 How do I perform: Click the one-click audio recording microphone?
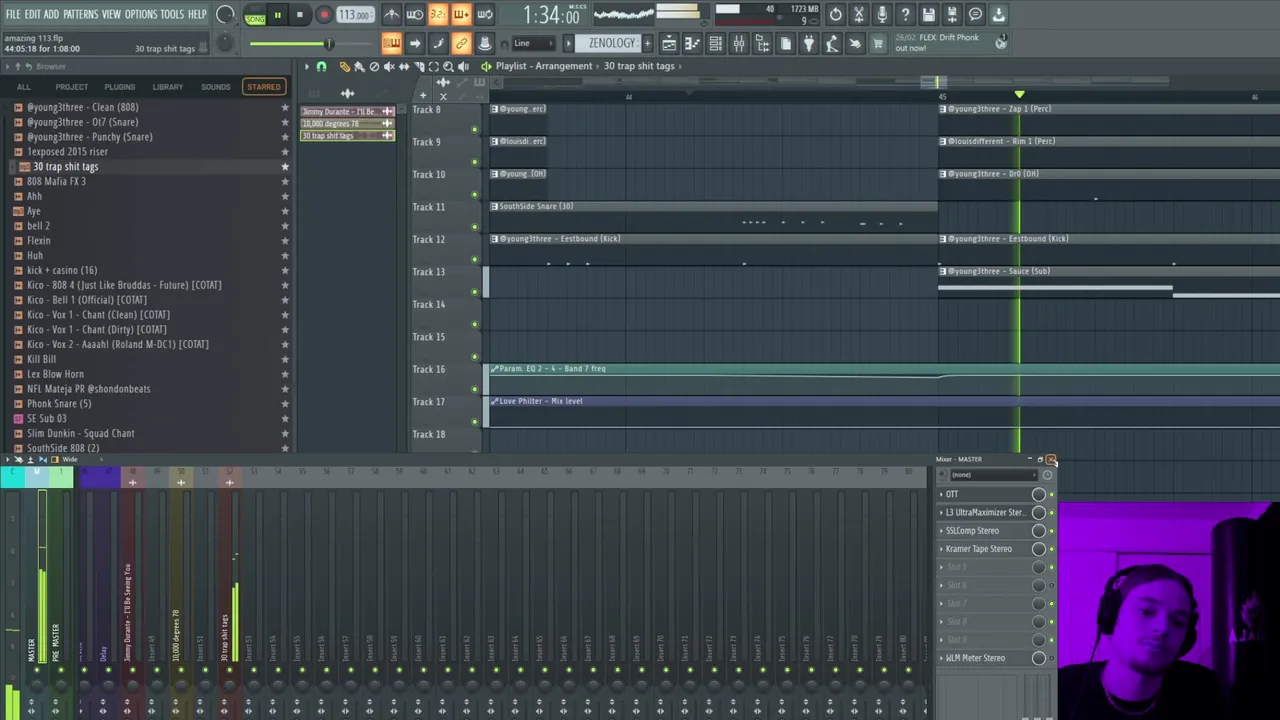pos(882,15)
